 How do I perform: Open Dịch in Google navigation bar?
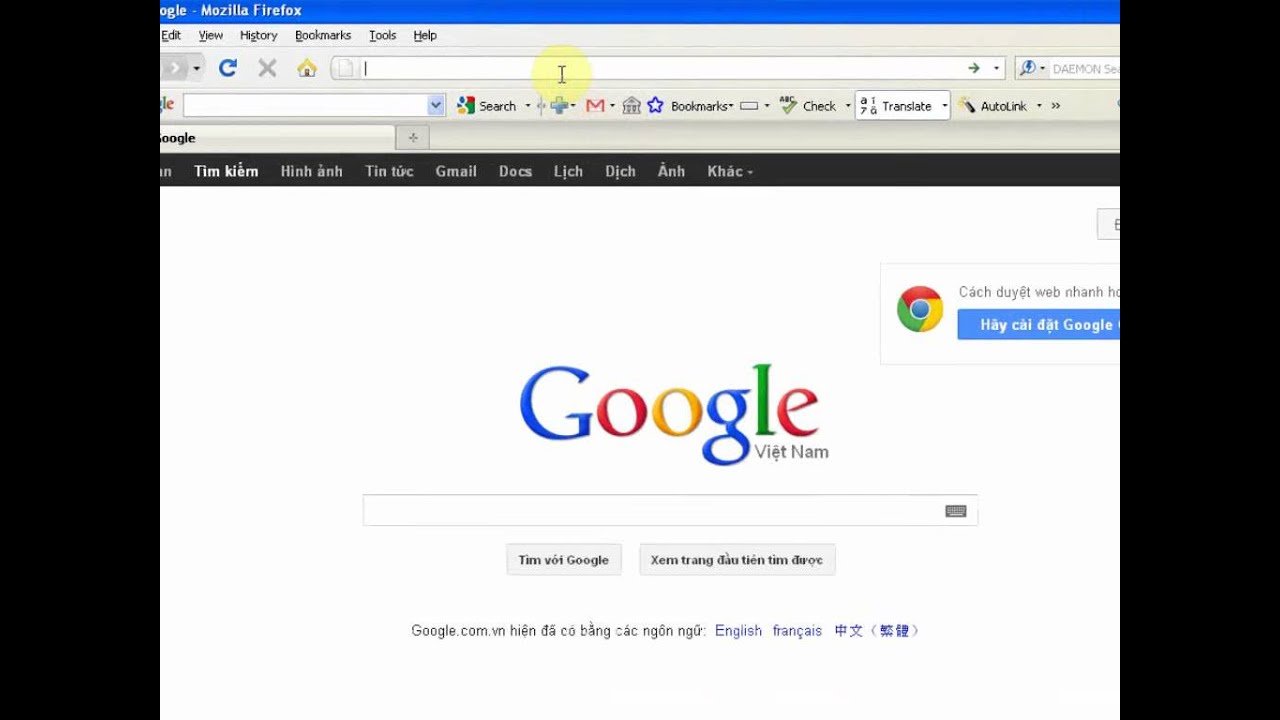click(x=620, y=171)
